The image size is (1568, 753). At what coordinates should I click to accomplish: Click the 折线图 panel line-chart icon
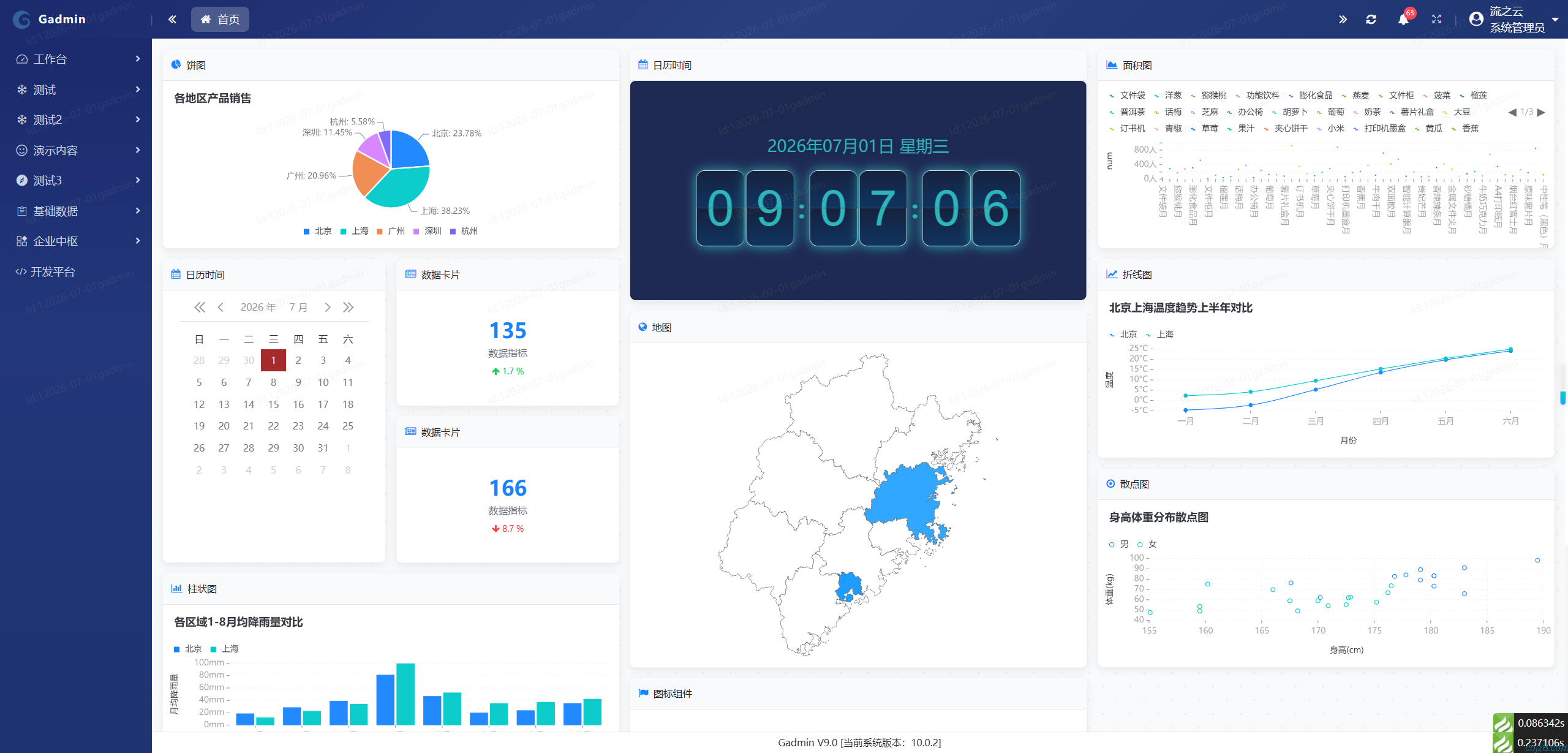tap(1112, 274)
